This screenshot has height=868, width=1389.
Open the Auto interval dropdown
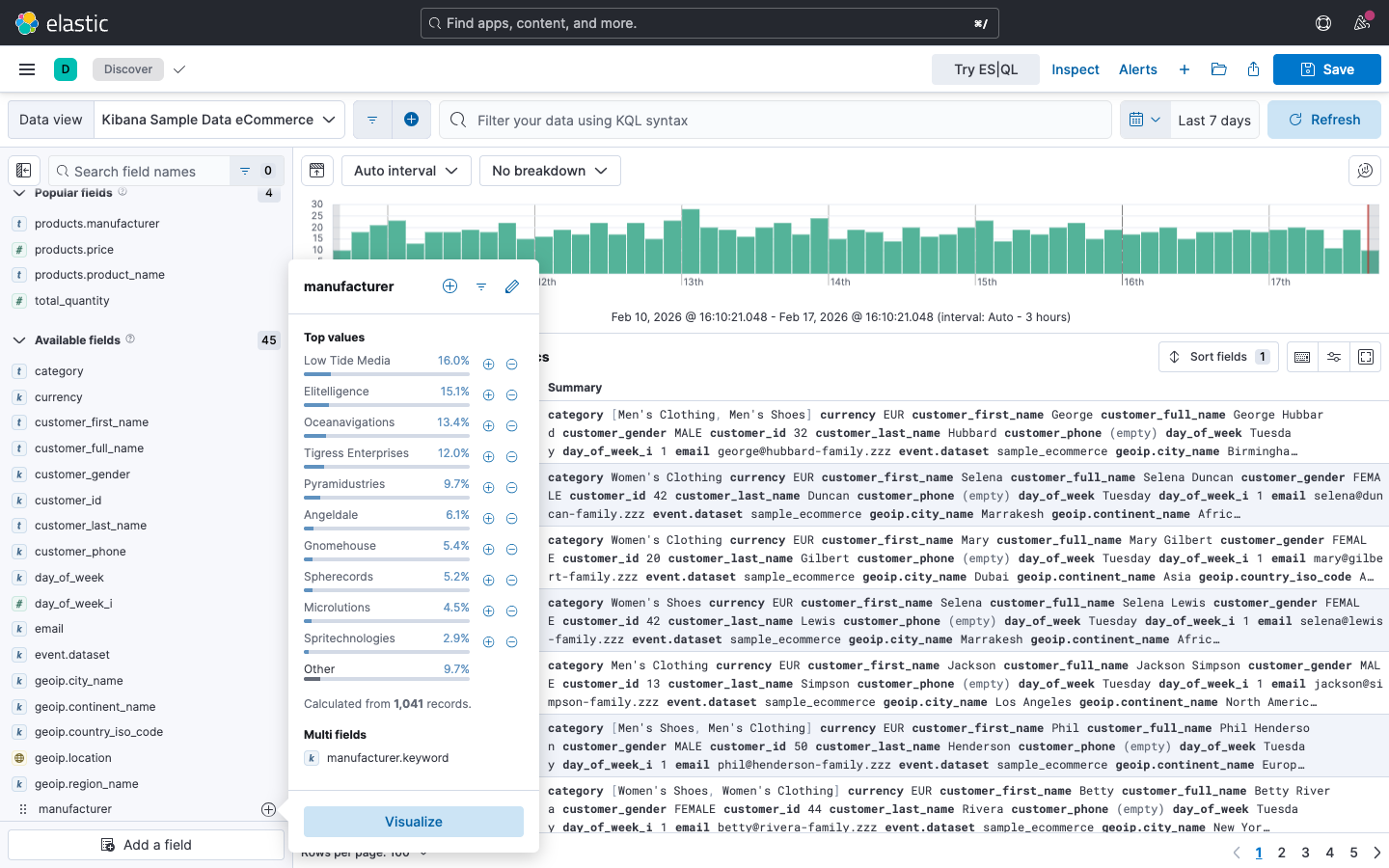coord(406,171)
